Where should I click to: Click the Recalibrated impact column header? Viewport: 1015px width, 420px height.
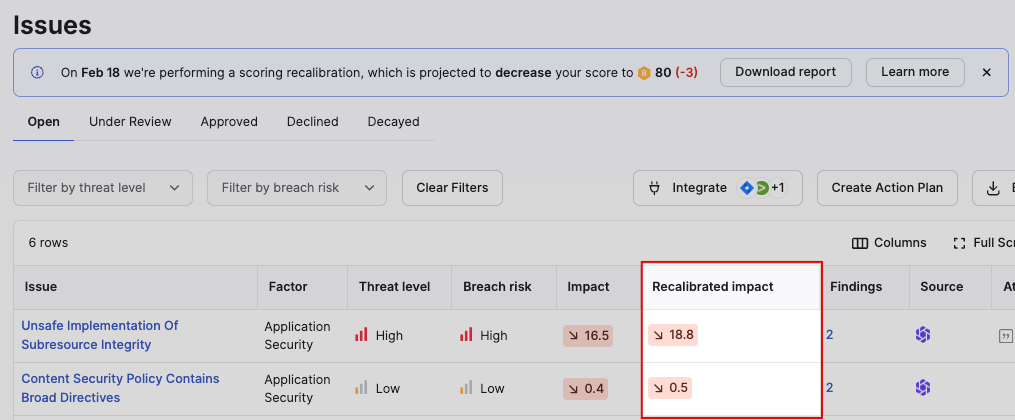coord(713,287)
